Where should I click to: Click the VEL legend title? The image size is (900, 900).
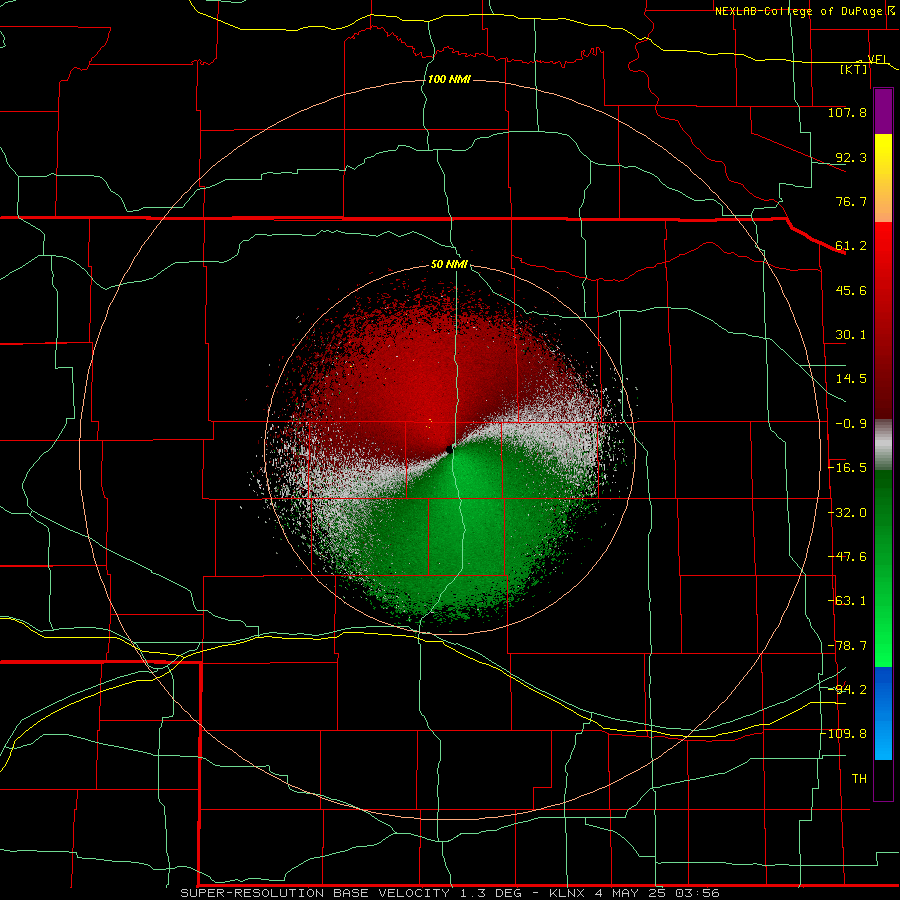[878, 60]
